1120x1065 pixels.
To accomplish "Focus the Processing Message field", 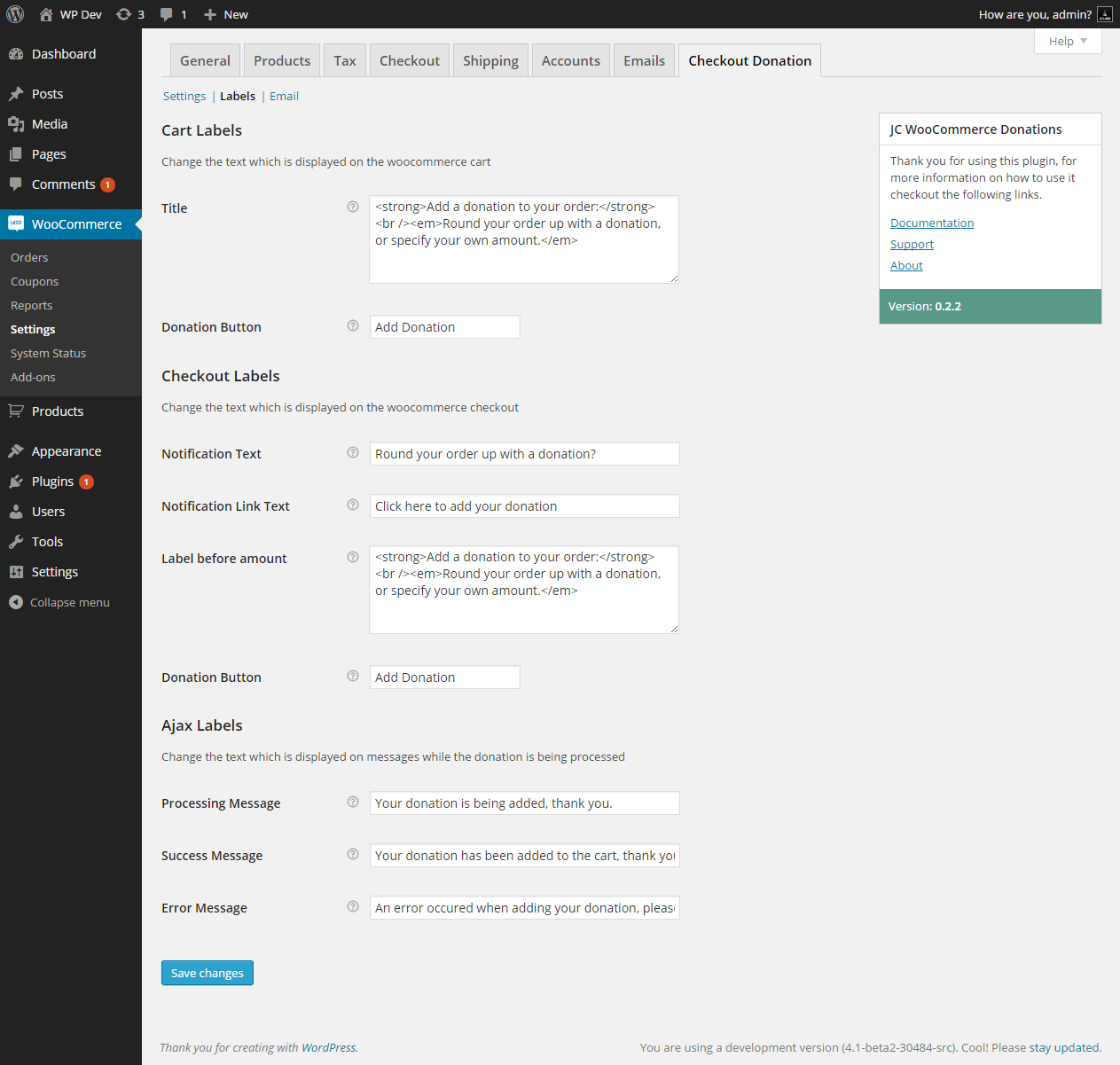I will pyautogui.click(x=524, y=803).
